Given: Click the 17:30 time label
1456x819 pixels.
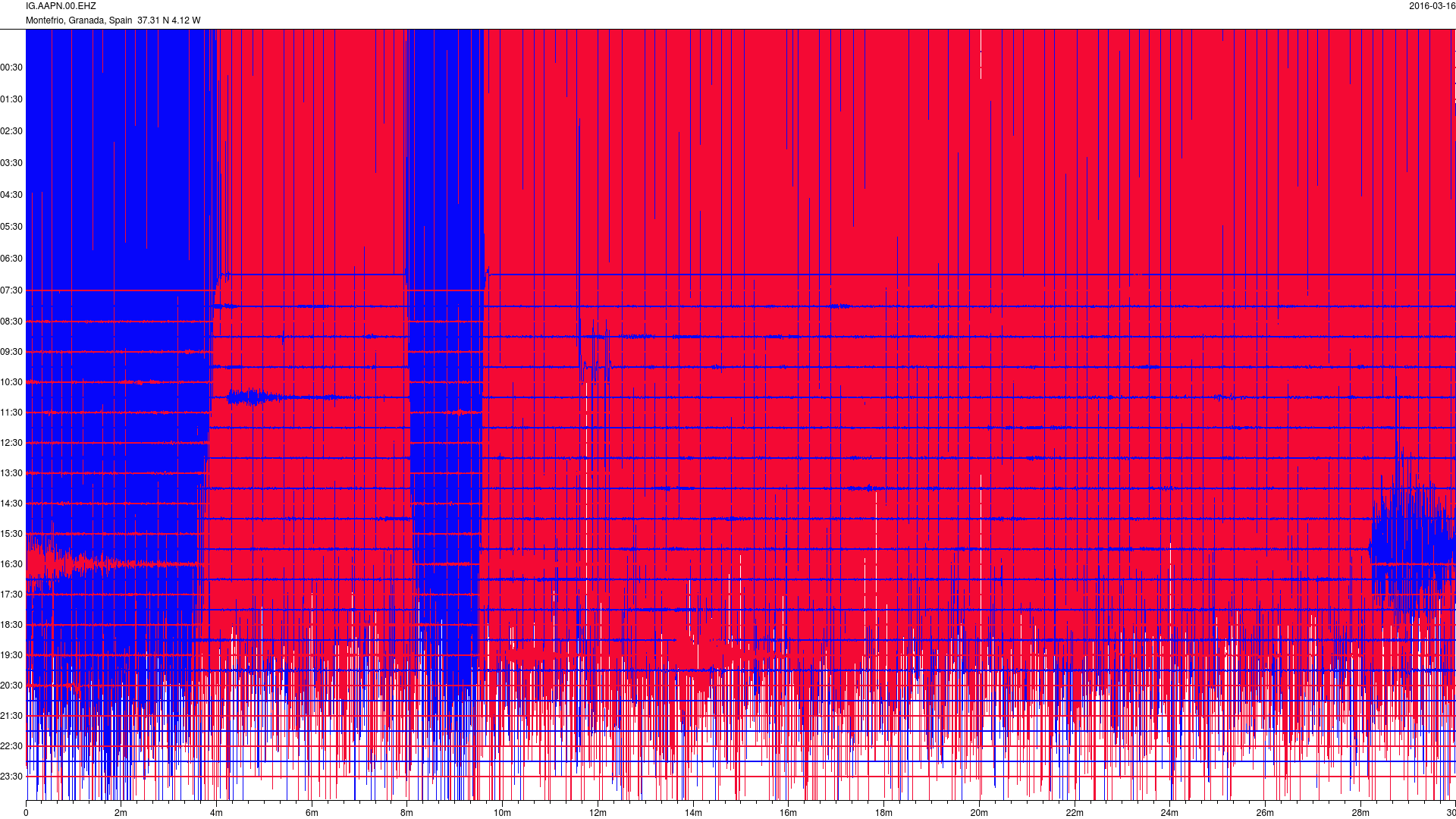Looking at the screenshot, I should click(11, 595).
